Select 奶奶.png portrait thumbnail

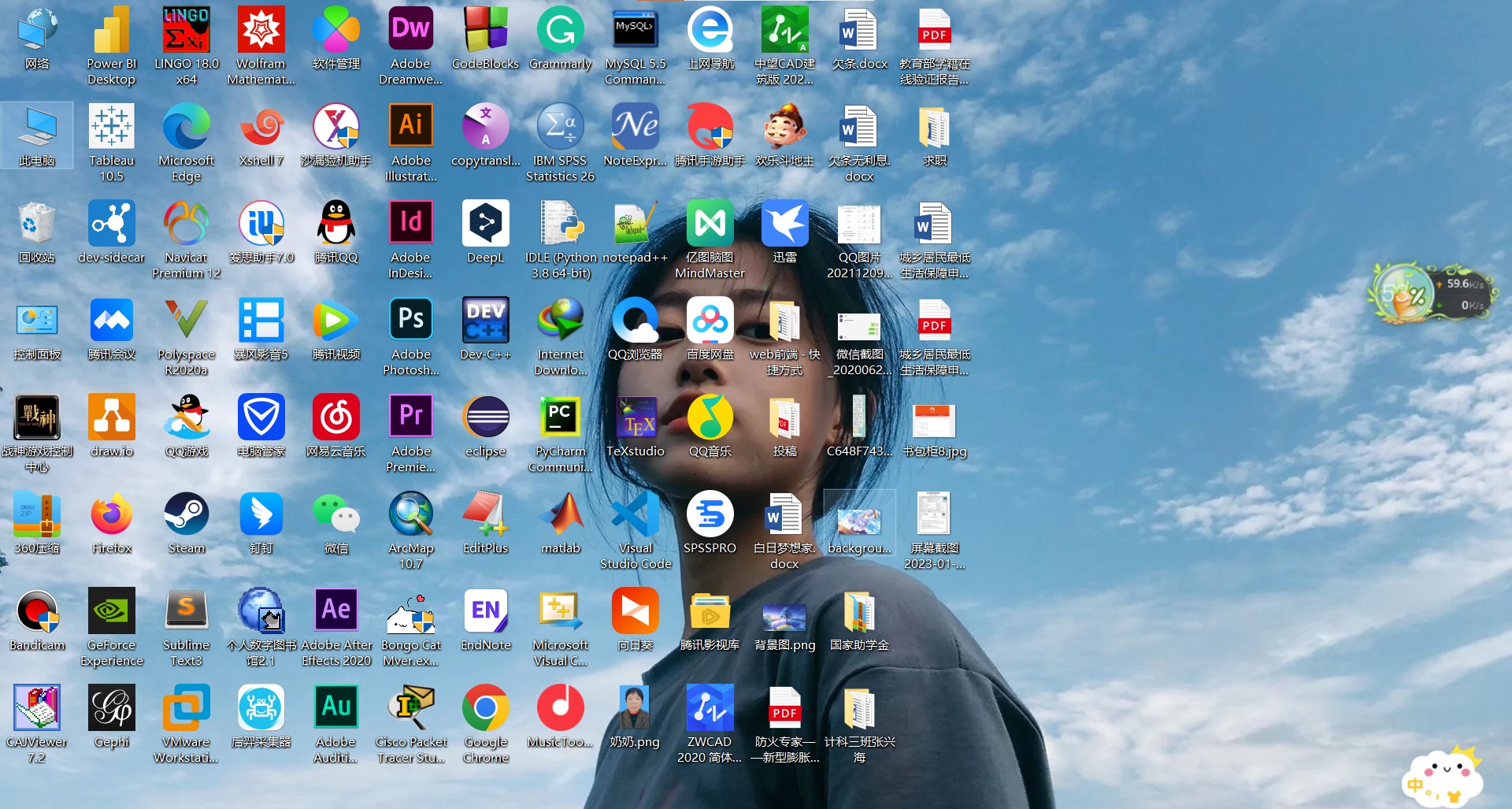635,708
